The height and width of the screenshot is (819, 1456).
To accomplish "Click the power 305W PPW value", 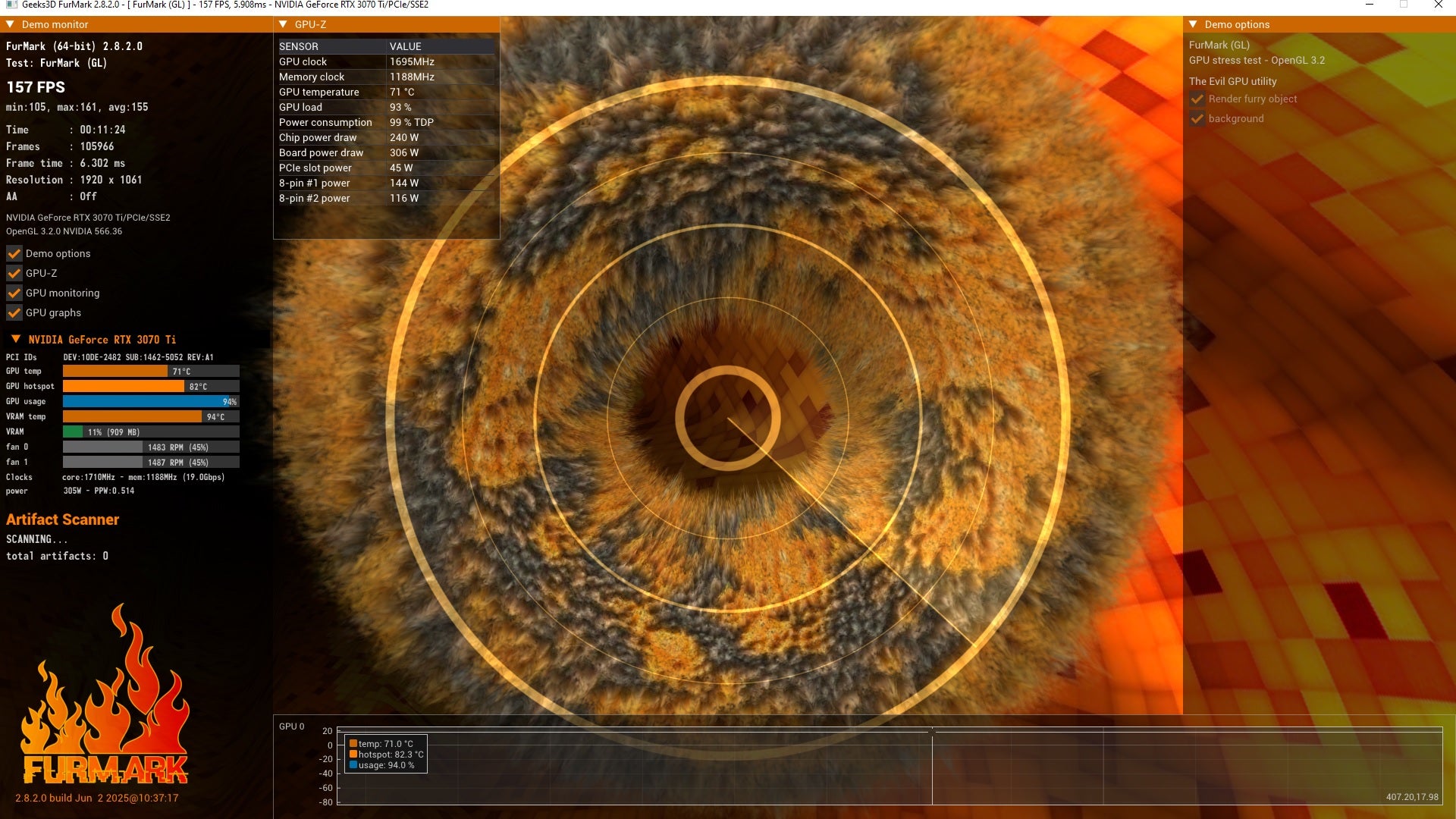I will click(99, 491).
